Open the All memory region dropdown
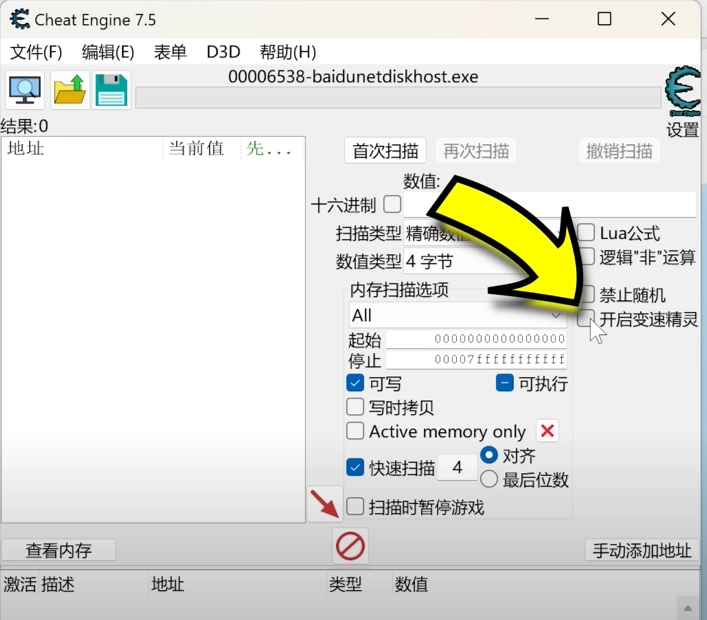Image resolution: width=707 pixels, height=620 pixels. 456,315
